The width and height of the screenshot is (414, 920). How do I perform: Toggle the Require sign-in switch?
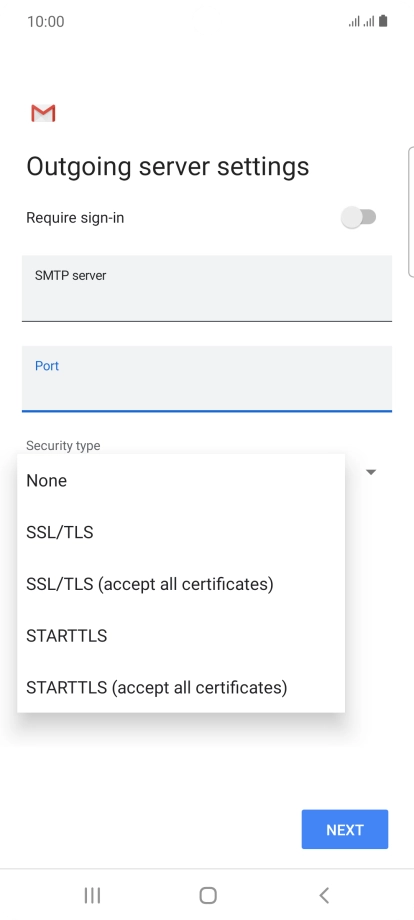pos(358,218)
